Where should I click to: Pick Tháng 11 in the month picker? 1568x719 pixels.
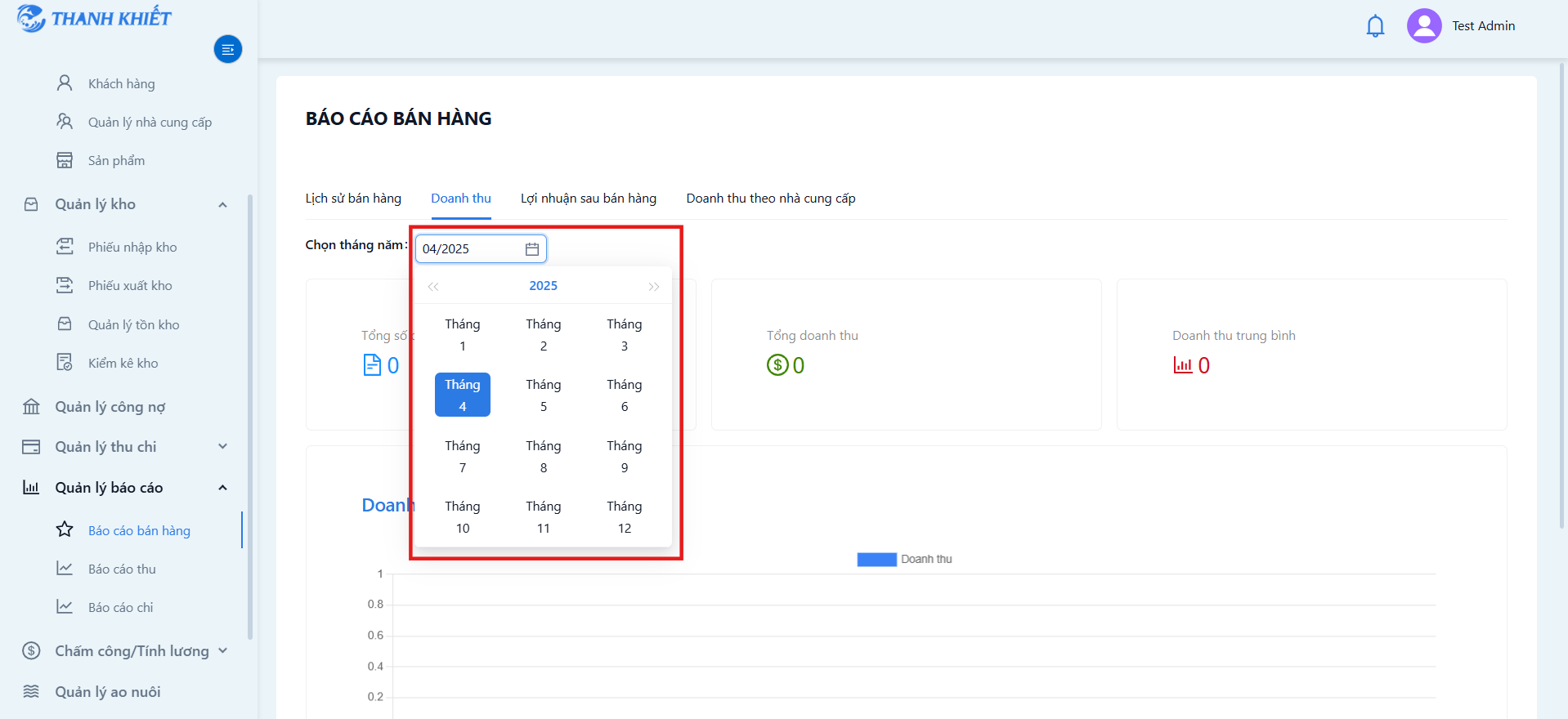[x=544, y=517]
